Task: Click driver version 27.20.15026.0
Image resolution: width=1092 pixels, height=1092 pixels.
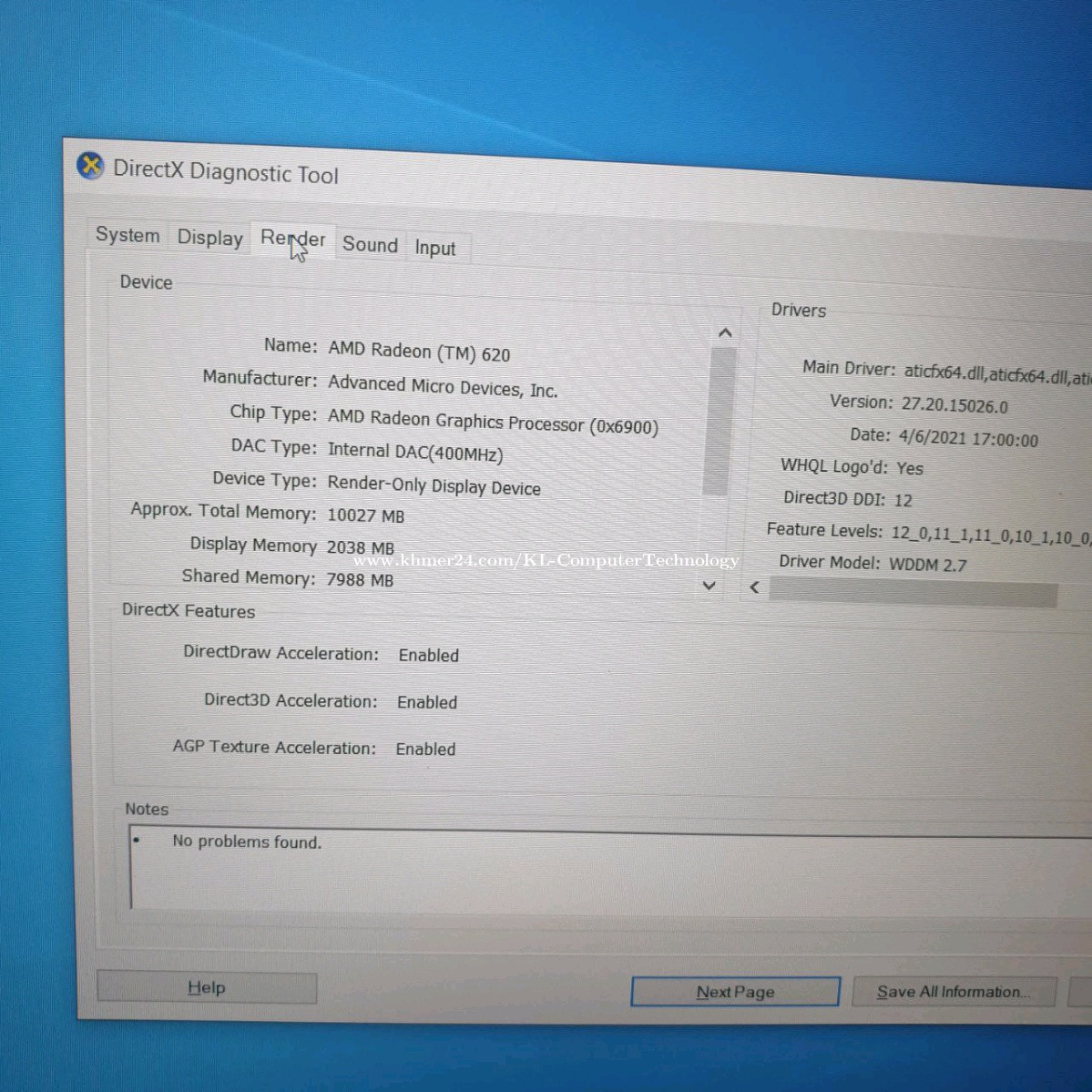Action: coord(954,405)
